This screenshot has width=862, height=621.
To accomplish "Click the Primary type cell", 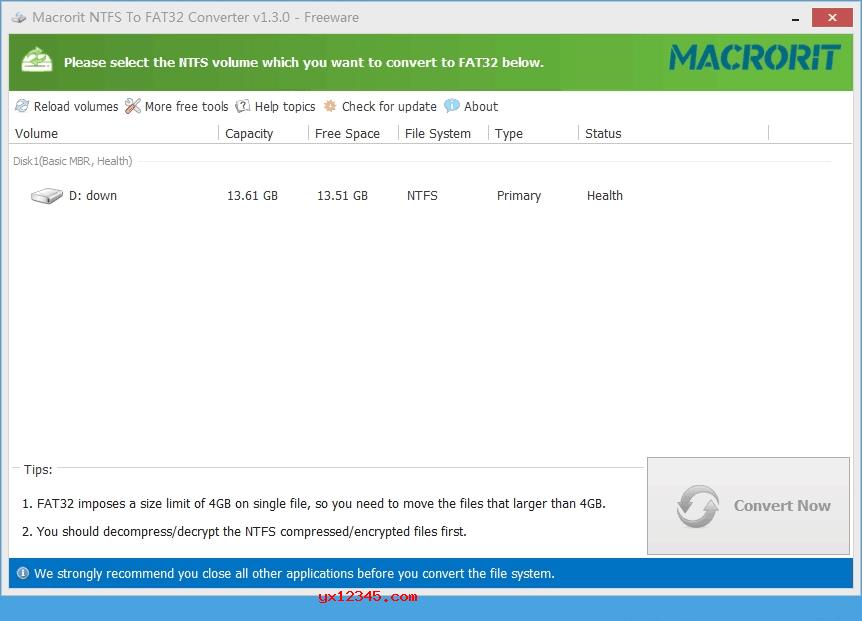I will point(519,196).
